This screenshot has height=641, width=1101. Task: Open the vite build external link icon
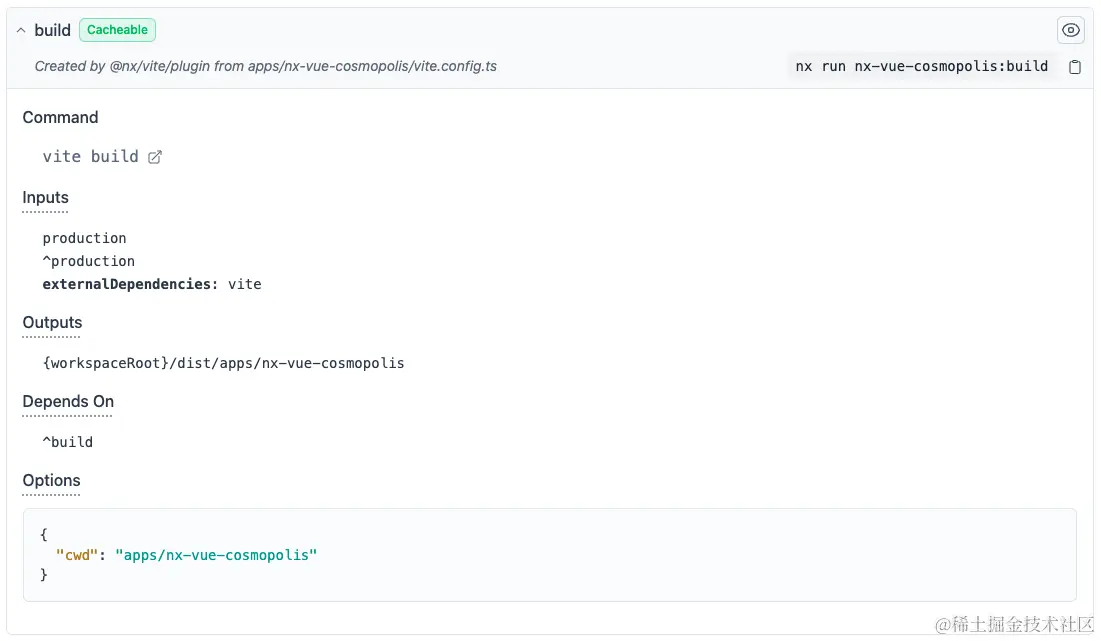click(154, 157)
